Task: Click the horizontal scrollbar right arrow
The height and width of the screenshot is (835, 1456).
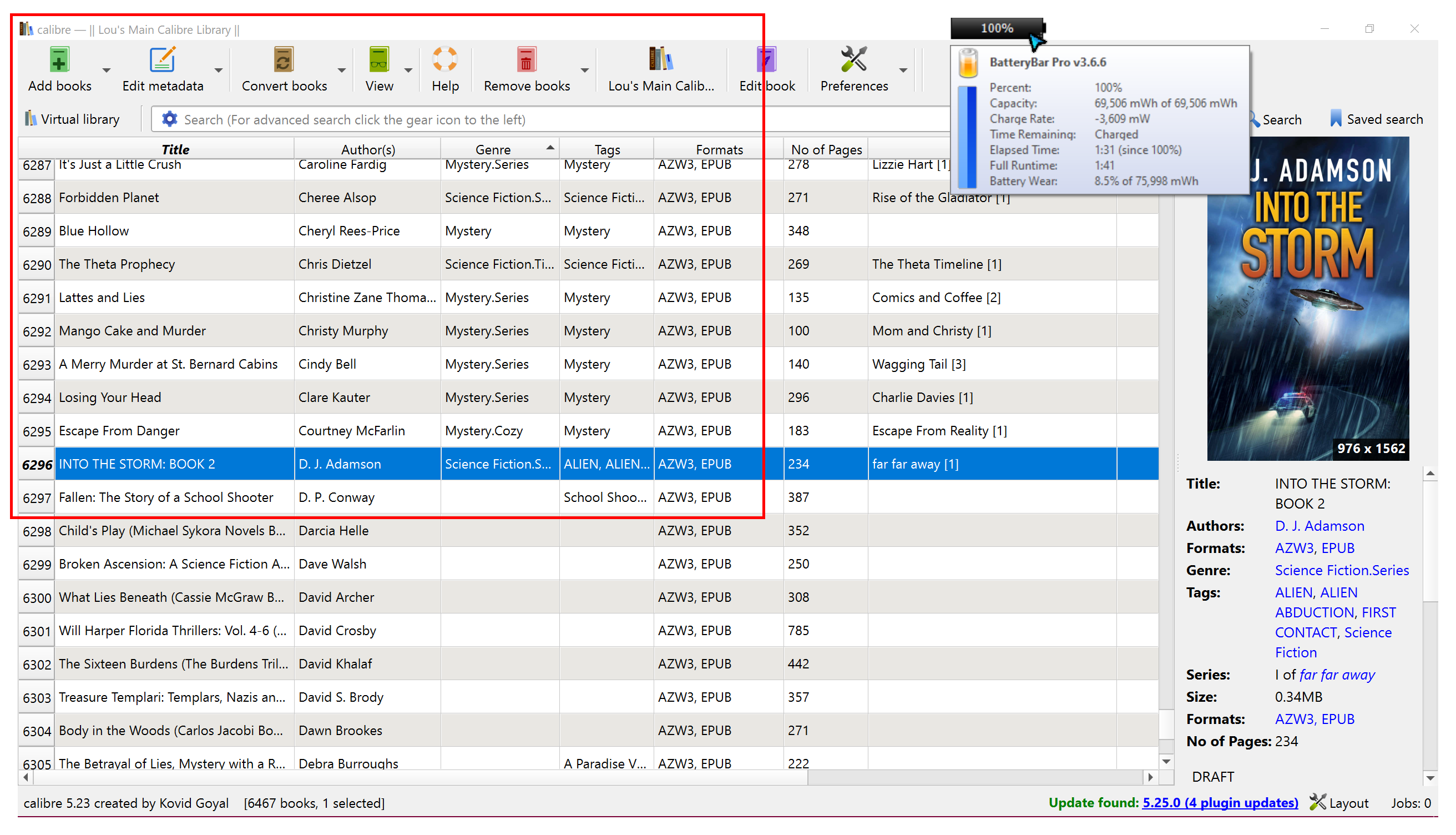Action: 1150,778
